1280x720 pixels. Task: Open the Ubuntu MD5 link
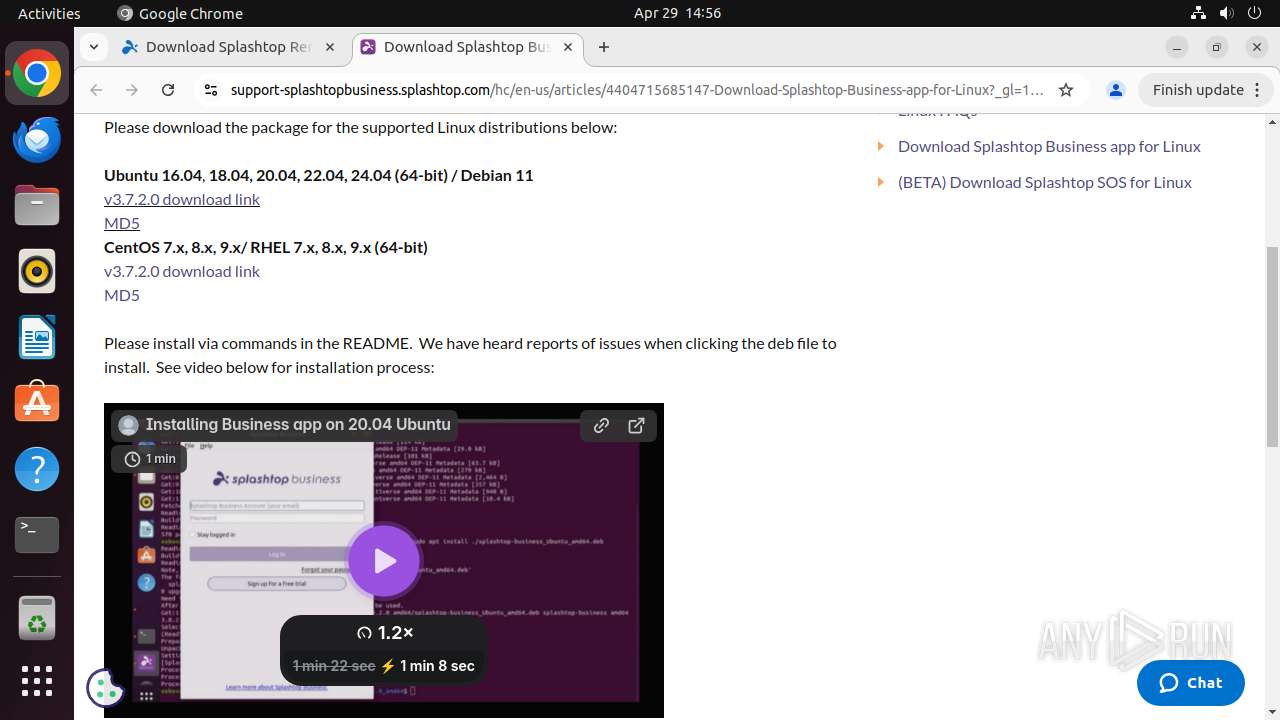[x=122, y=223]
